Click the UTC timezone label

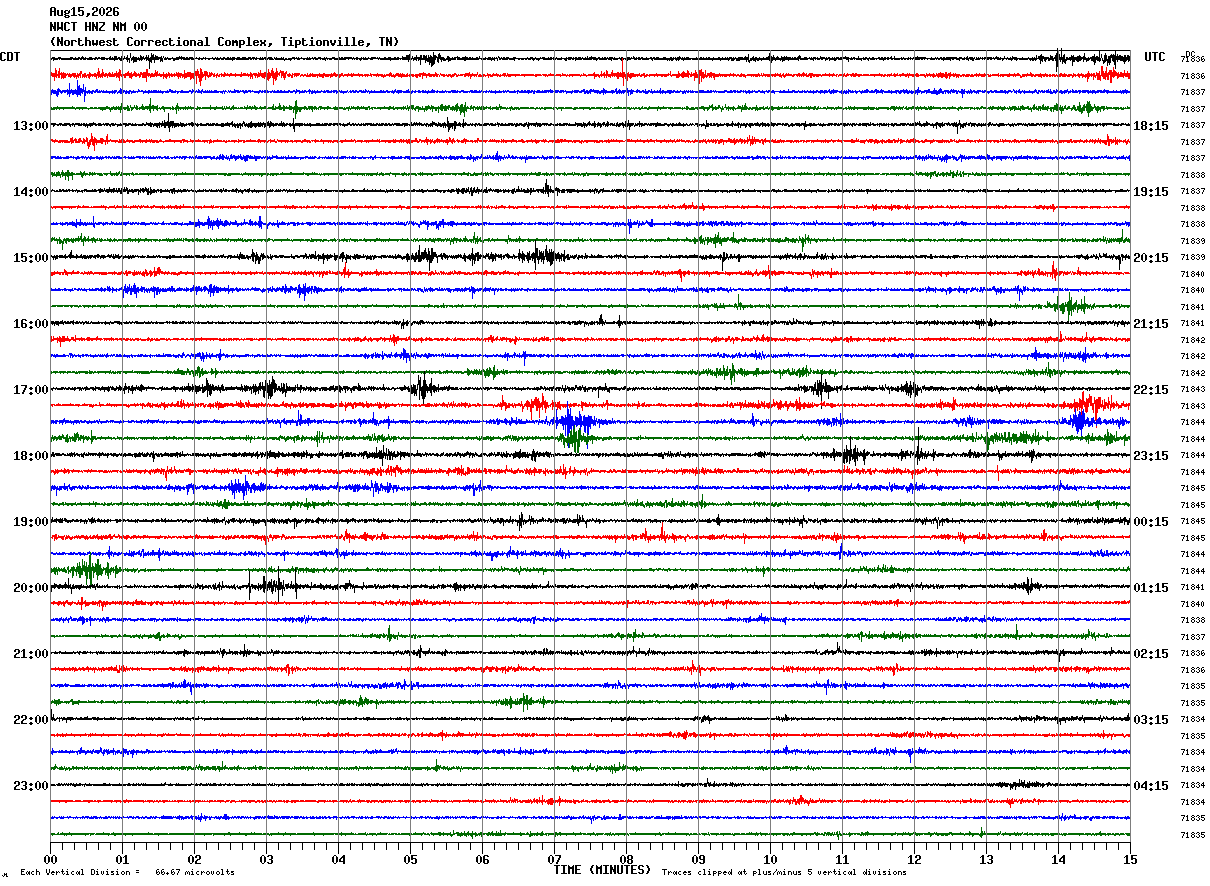(1155, 57)
